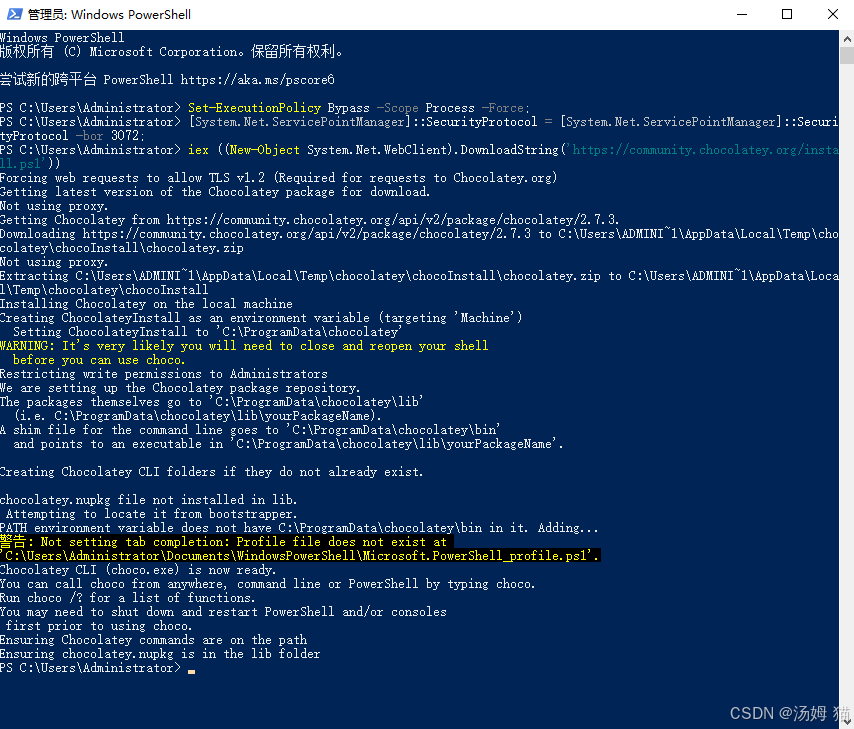Click the 'iex' command text
854x729 pixels.
[x=198, y=150]
